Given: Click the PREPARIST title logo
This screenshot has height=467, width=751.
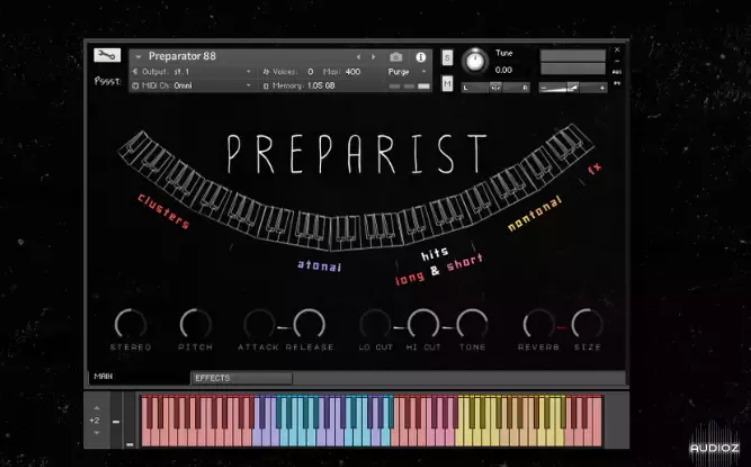Looking at the screenshot, I should coord(357,154).
